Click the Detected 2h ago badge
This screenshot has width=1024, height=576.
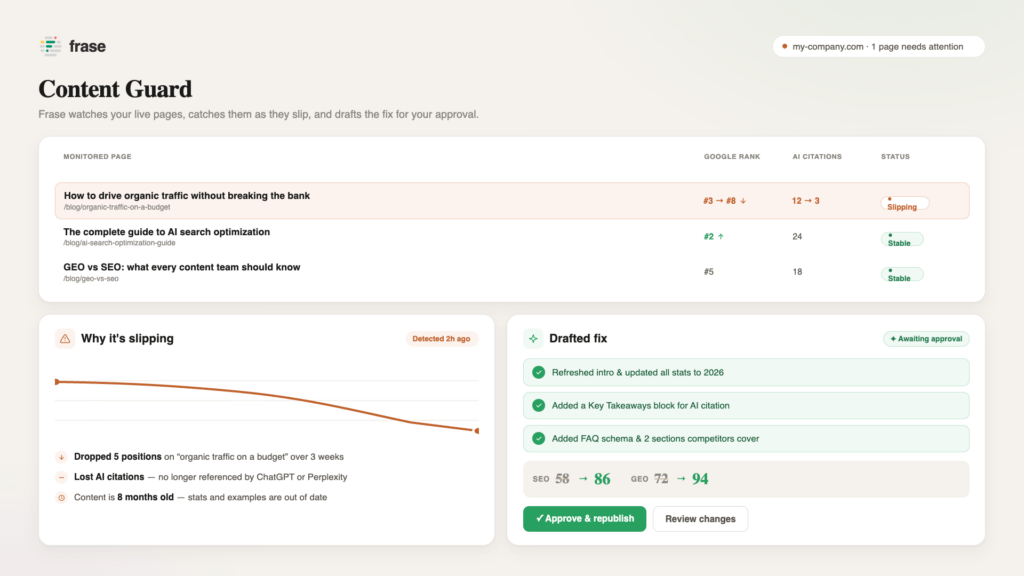click(x=441, y=338)
